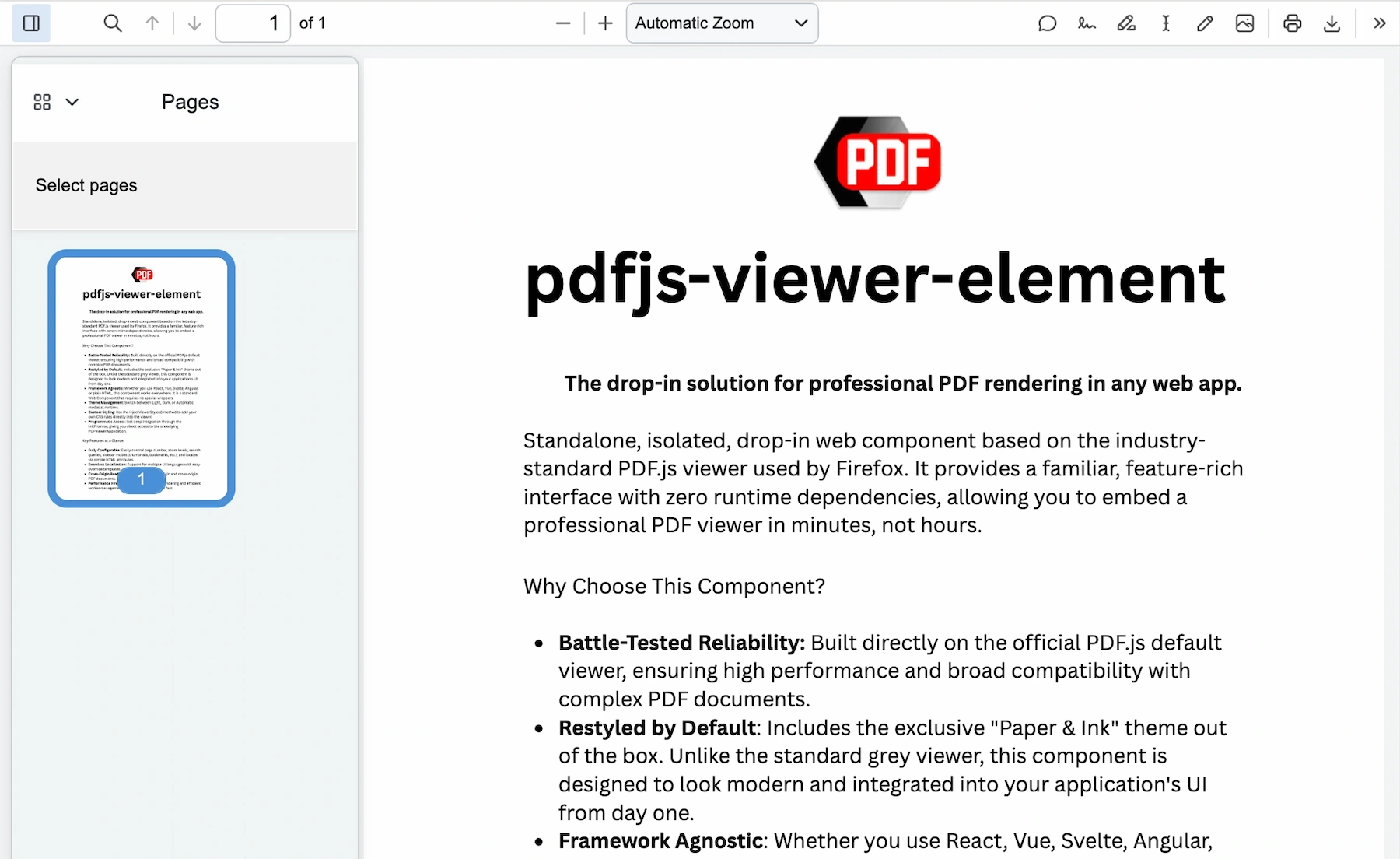This screenshot has width=1400, height=859.
Task: Print the document
Action: (1293, 23)
